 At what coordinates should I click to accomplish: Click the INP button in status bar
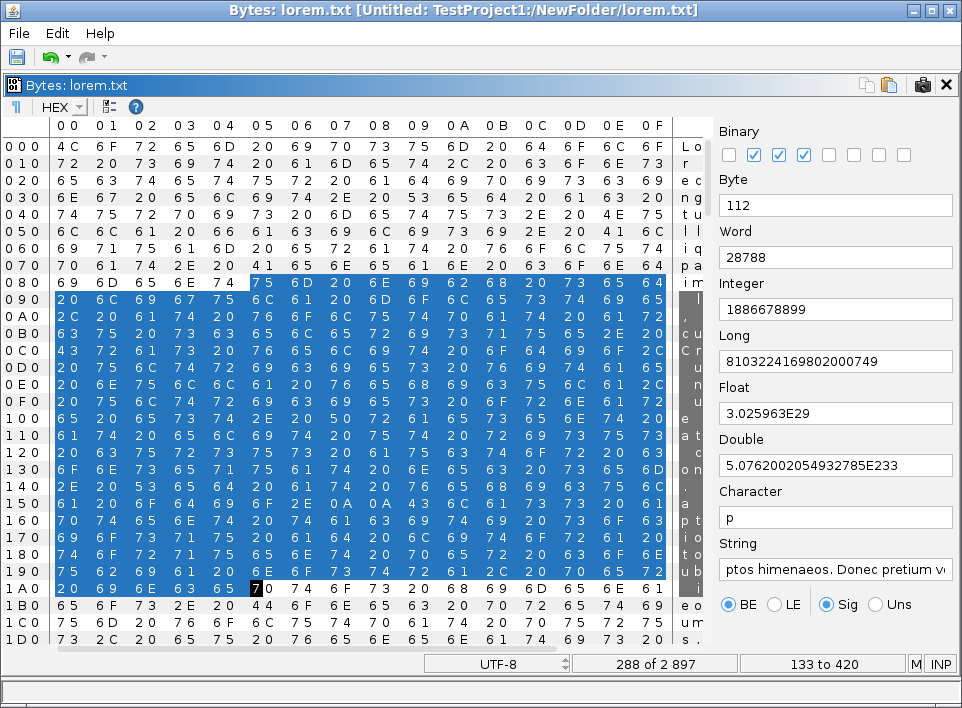[x=939, y=663]
